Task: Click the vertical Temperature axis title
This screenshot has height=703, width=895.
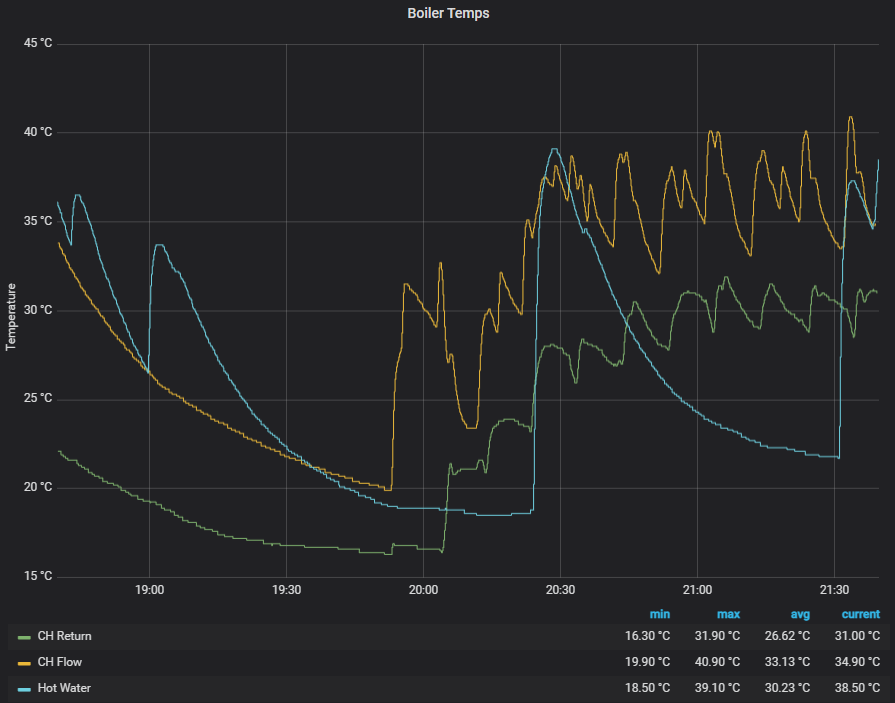Action: 10,317
